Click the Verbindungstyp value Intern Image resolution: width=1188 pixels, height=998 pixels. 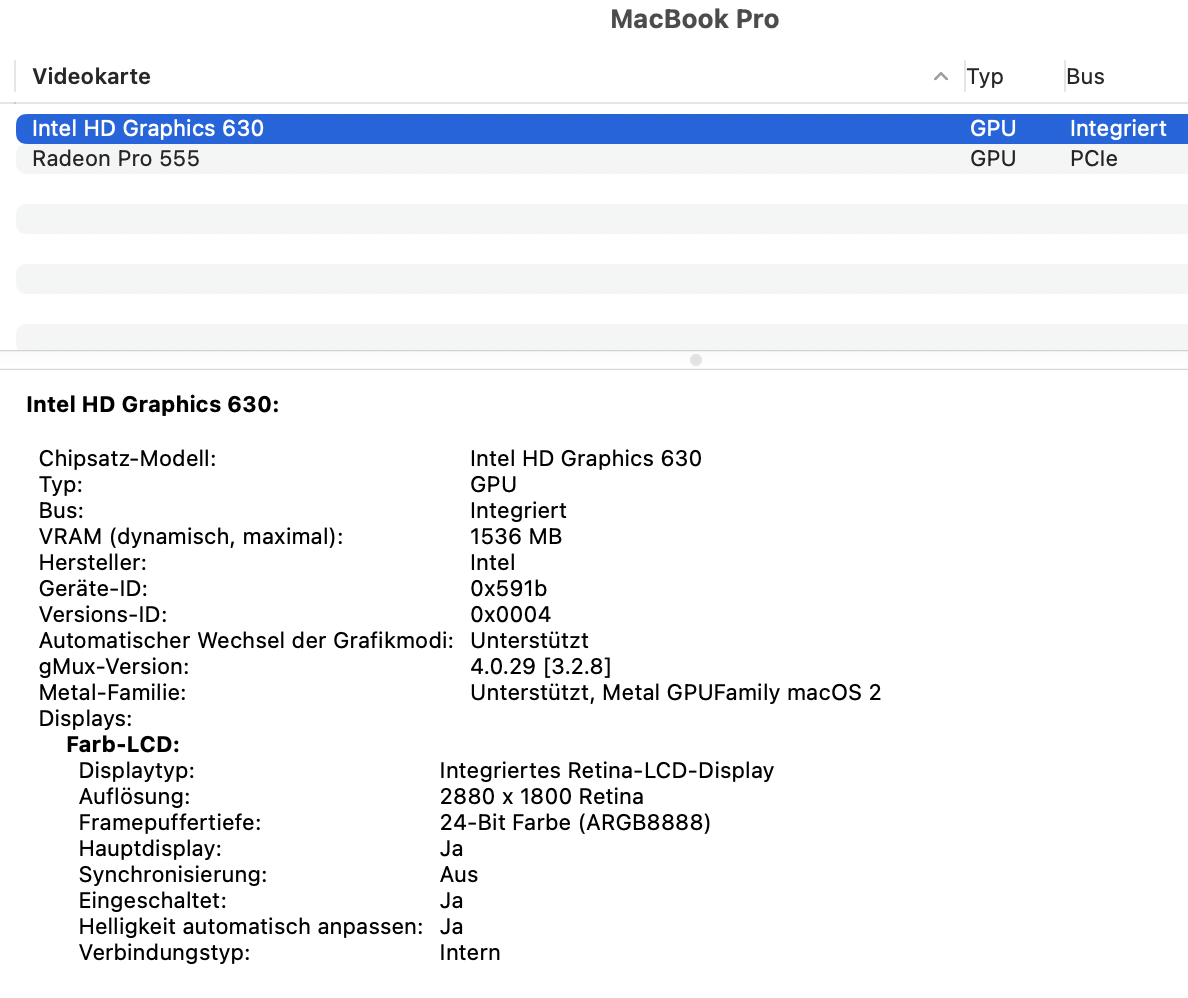coord(470,953)
